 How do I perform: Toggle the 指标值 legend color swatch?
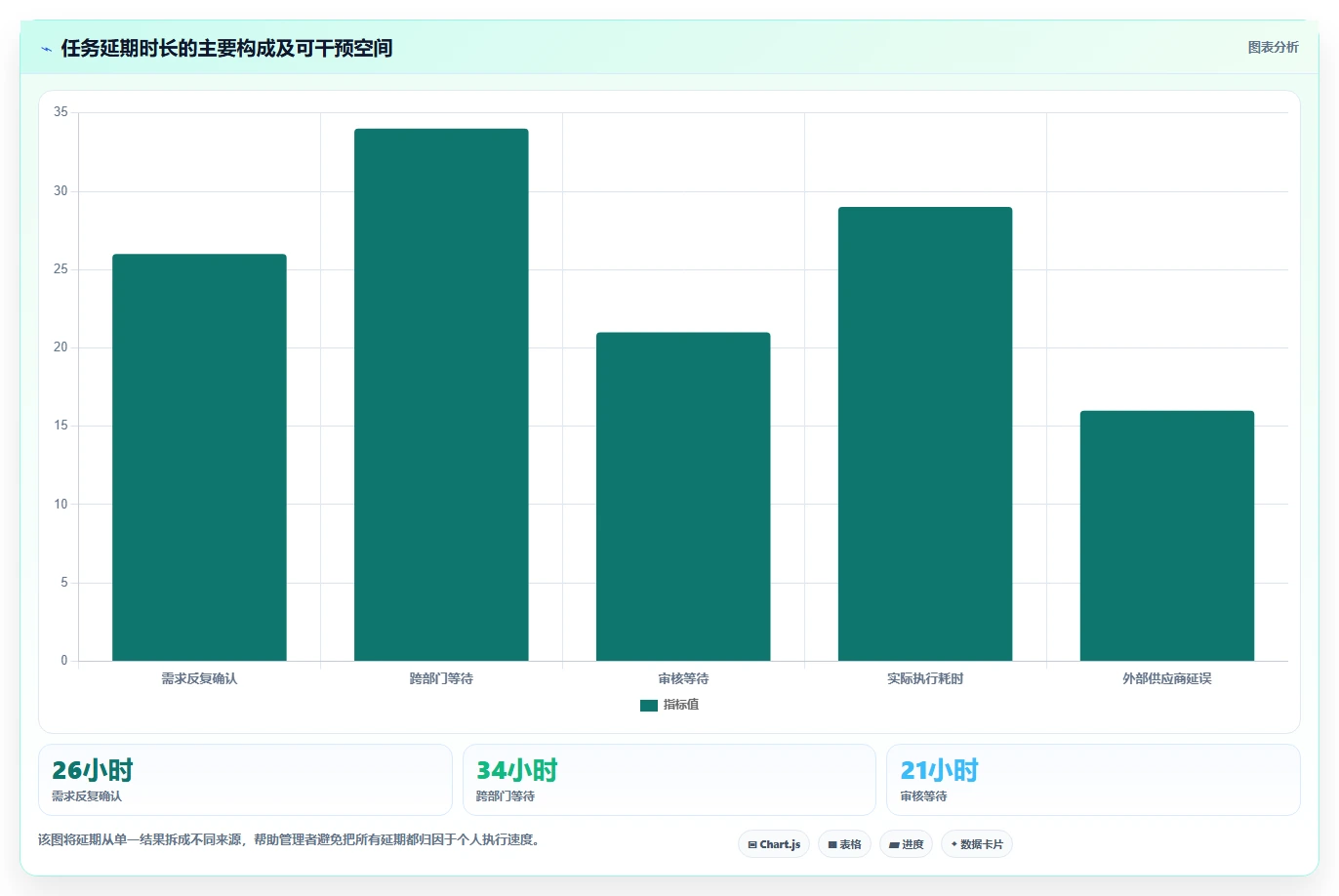coord(649,705)
